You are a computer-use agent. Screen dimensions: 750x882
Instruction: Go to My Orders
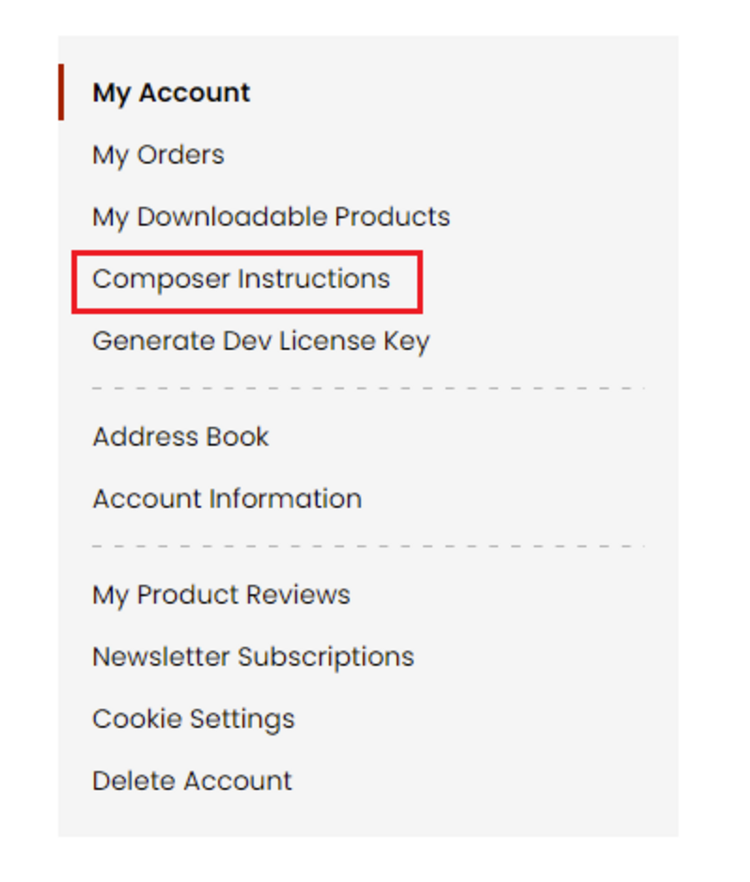tap(158, 155)
